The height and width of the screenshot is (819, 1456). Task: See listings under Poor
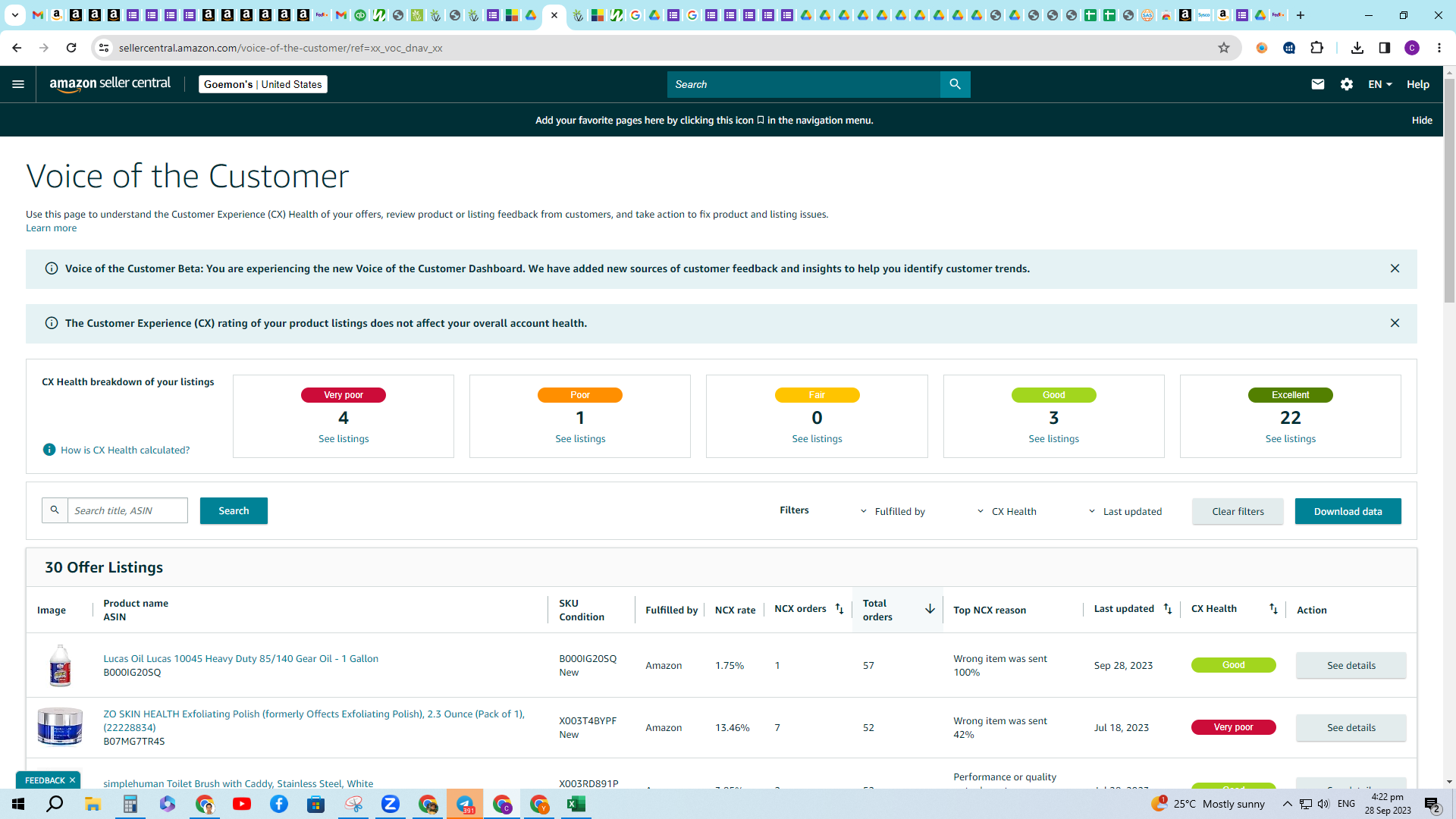(580, 439)
